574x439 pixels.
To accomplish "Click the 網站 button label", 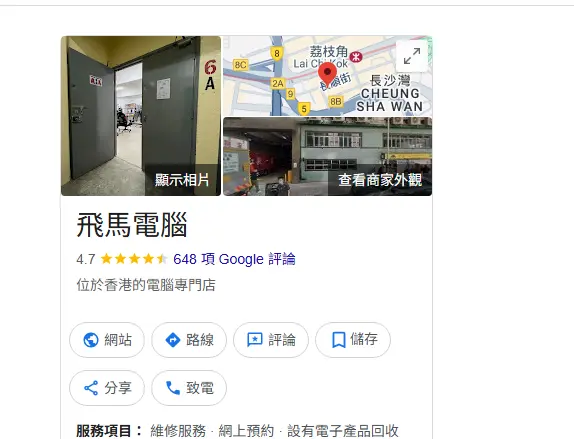I will [118, 340].
